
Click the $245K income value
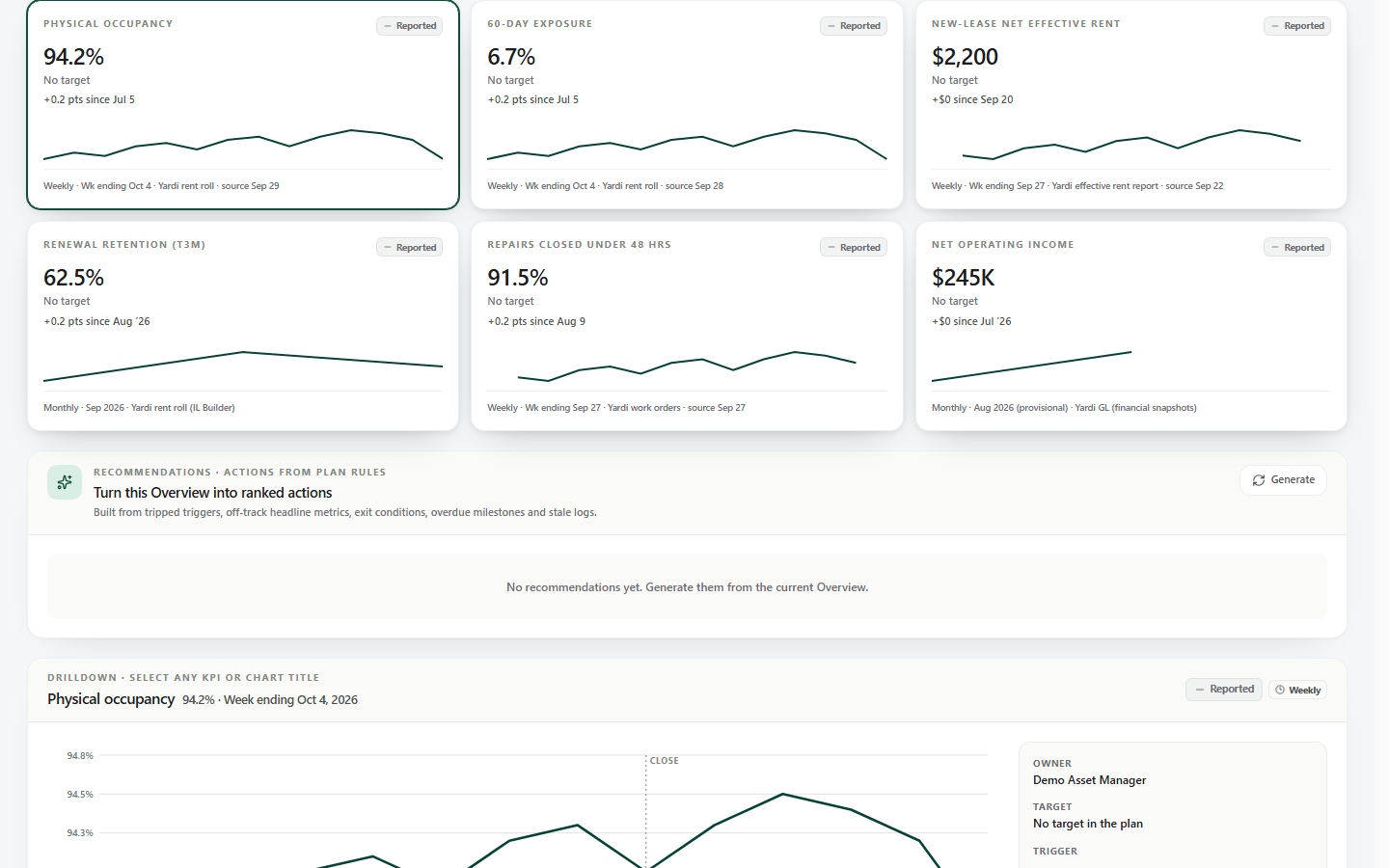(963, 278)
